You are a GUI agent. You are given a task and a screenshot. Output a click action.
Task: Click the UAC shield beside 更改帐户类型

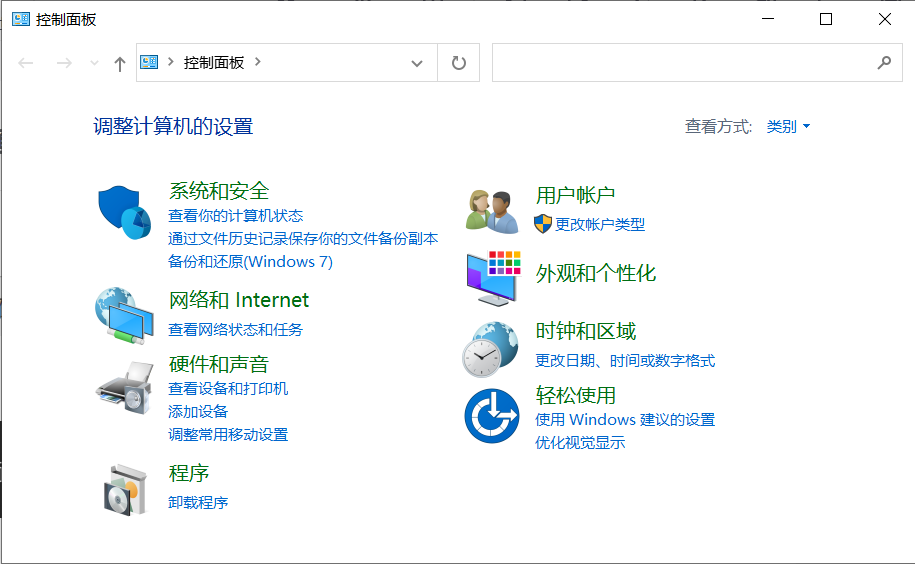pos(543,224)
